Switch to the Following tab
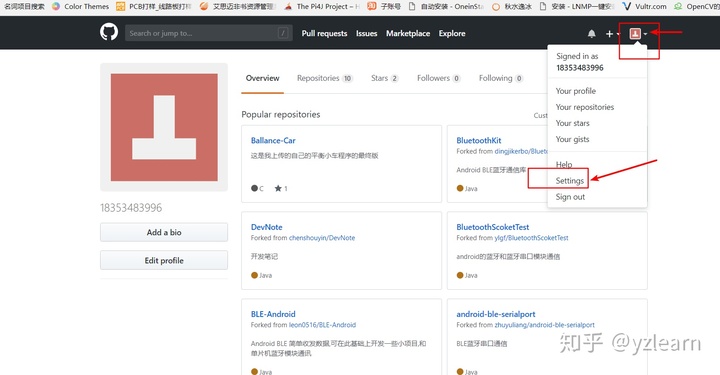Image resolution: width=720 pixels, height=375 pixels. 501,78
